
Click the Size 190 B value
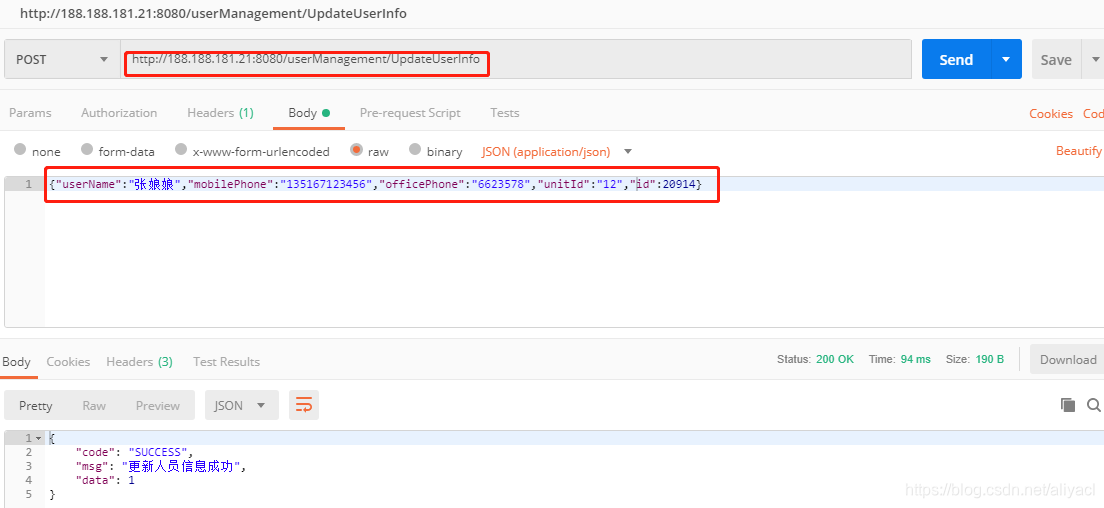[990, 359]
